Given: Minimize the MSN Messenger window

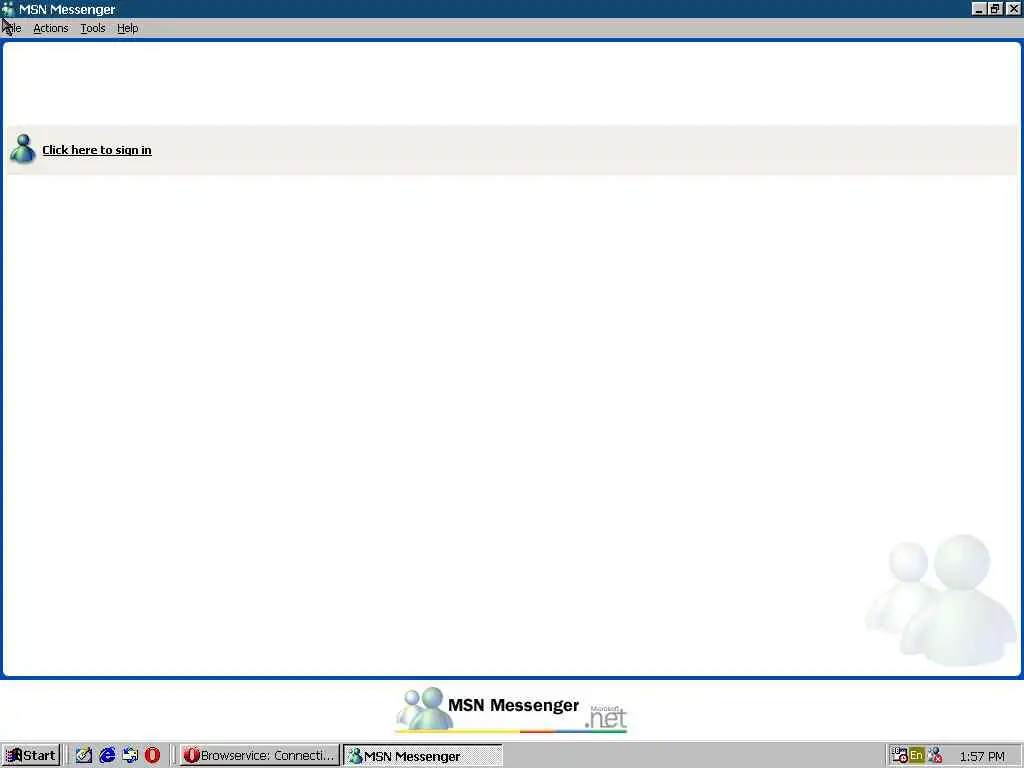Looking at the screenshot, I should 978,8.
